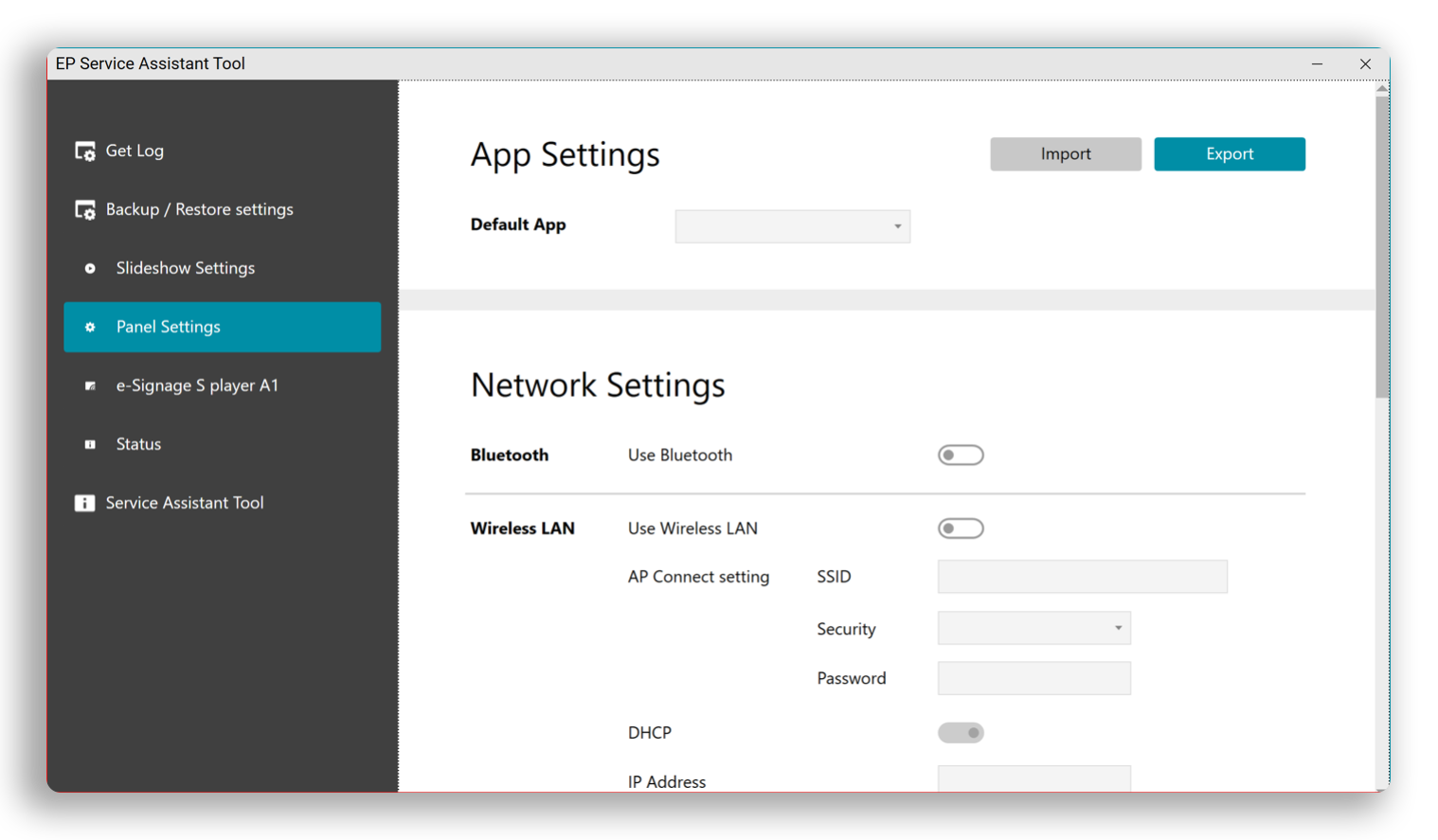Click the Get Log sidebar icon

coord(85,152)
